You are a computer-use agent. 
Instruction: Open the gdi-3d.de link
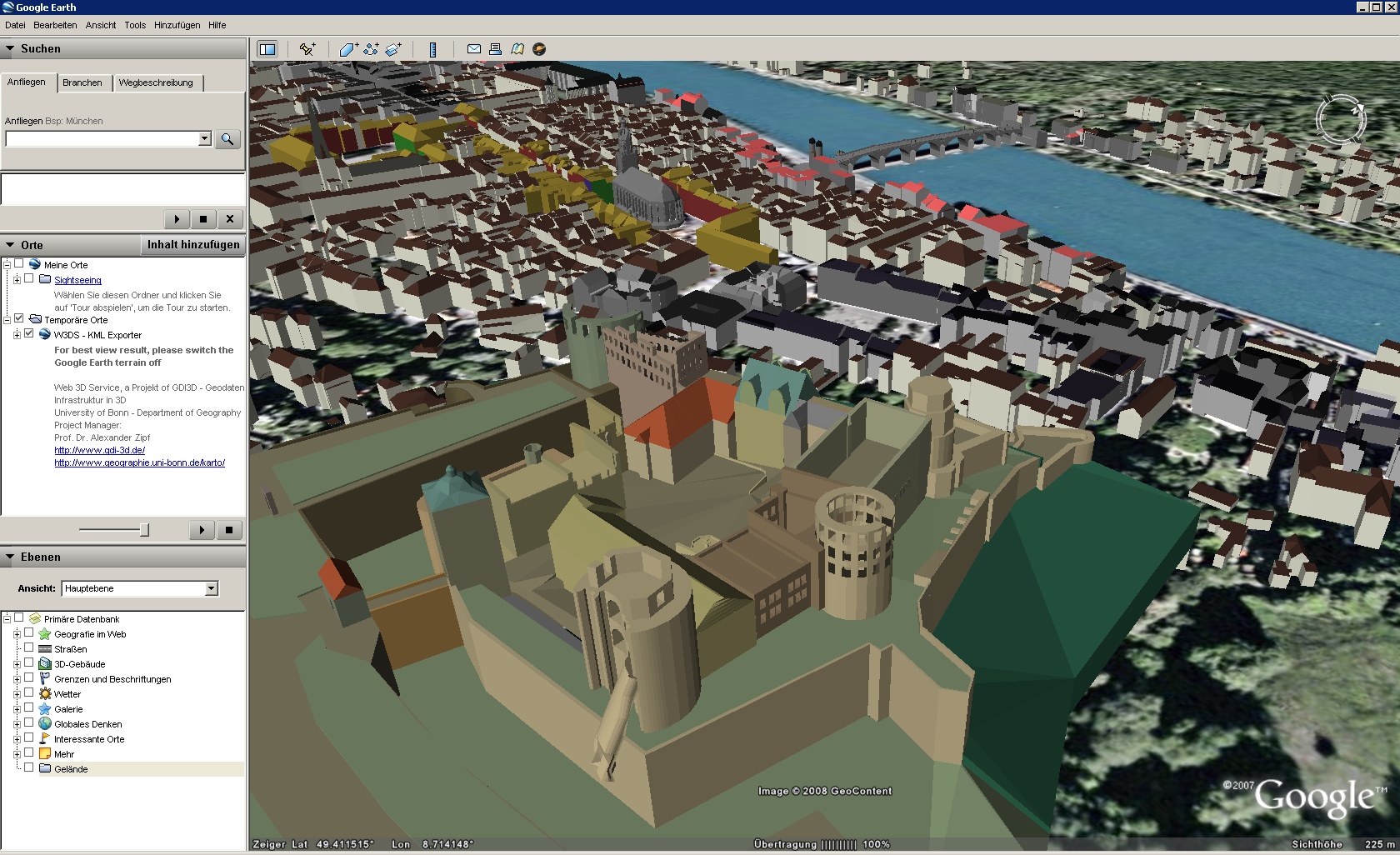click(x=99, y=450)
